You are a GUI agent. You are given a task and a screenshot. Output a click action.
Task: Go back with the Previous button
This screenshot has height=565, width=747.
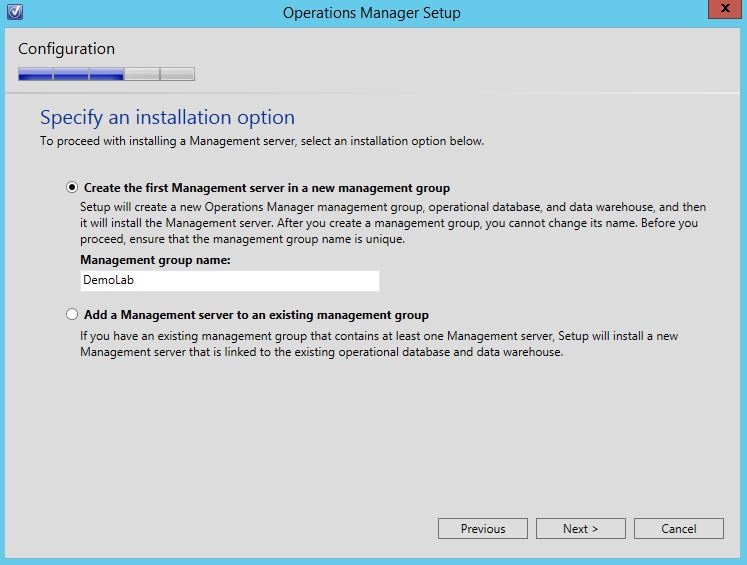(483, 528)
